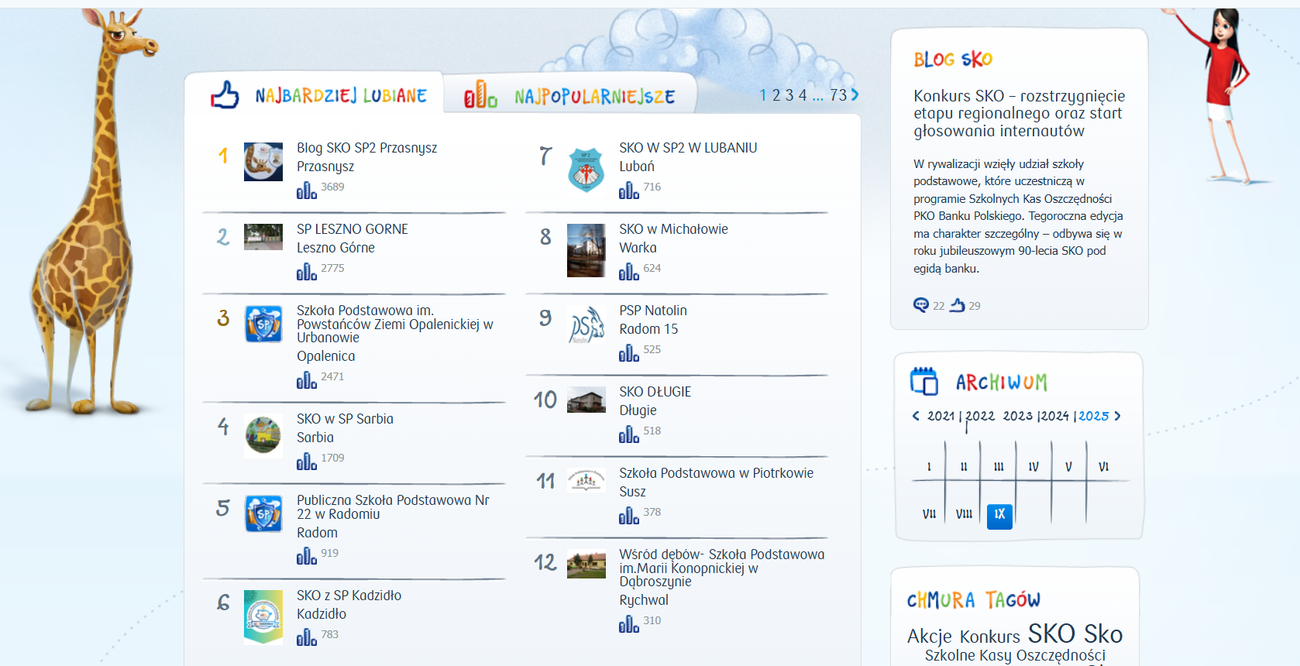Viewport: 1300px width, 666px height.
Task: Click the votes icon next to 783
Action: [x=307, y=637]
